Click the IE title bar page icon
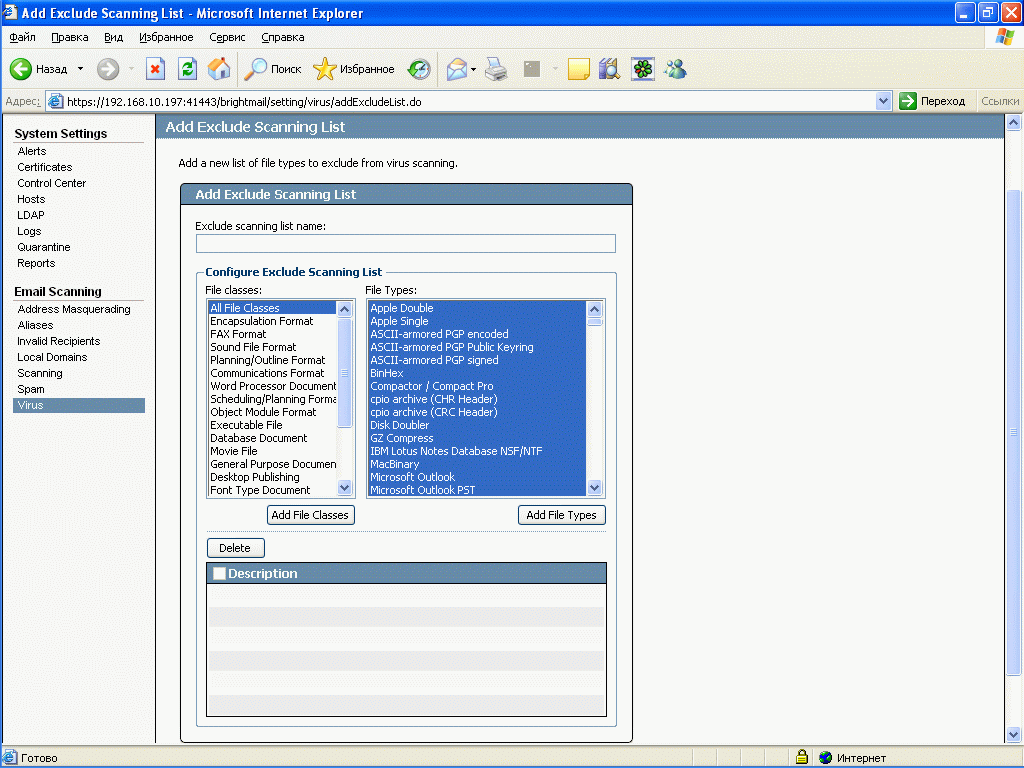Viewport: 1024px width, 768px height. click(10, 12)
